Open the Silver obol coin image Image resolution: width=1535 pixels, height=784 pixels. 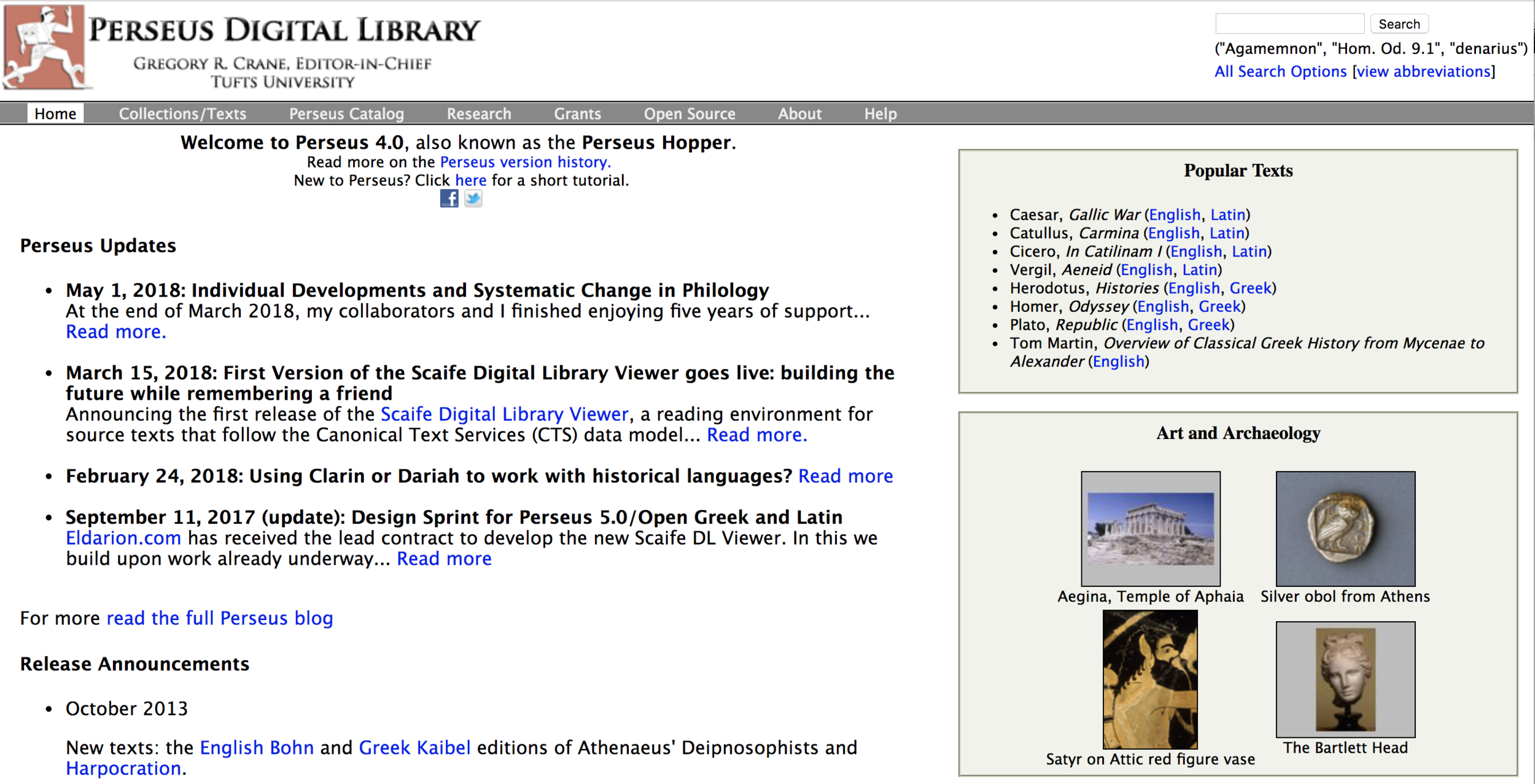point(1345,528)
